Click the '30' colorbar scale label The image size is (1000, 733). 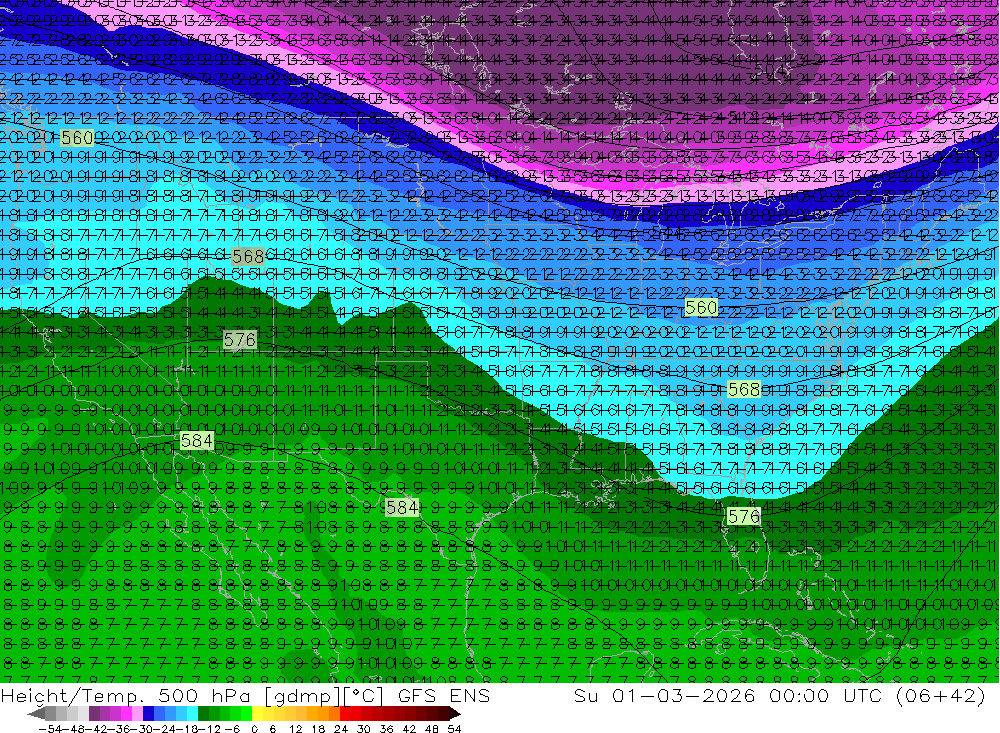(x=364, y=729)
